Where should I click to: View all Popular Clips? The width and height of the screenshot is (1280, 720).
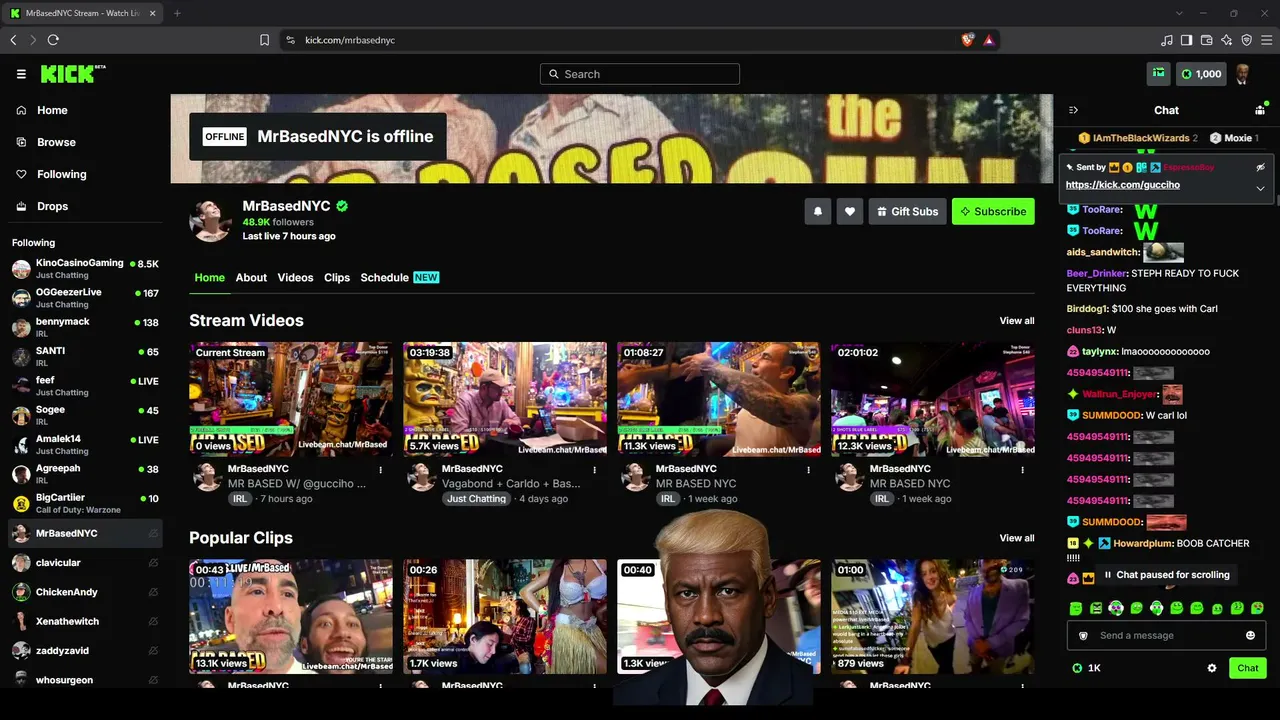1016,538
